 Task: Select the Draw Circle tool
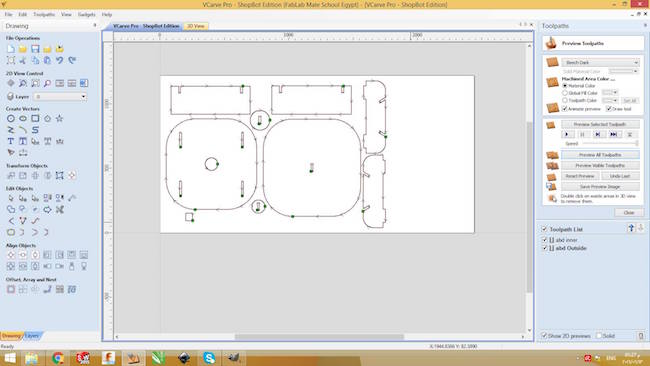click(11, 119)
